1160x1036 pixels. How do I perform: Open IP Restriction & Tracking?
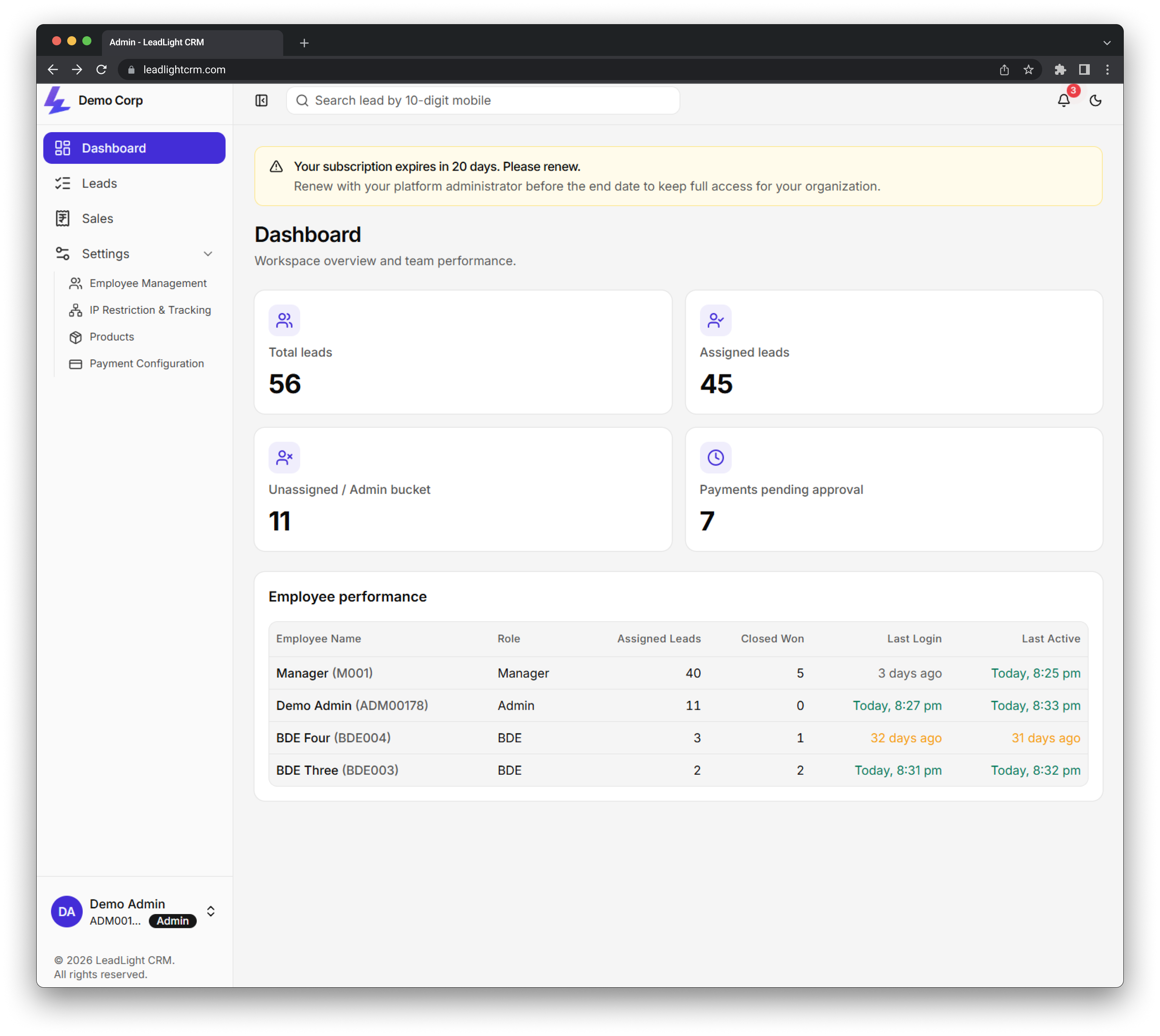tap(140, 310)
